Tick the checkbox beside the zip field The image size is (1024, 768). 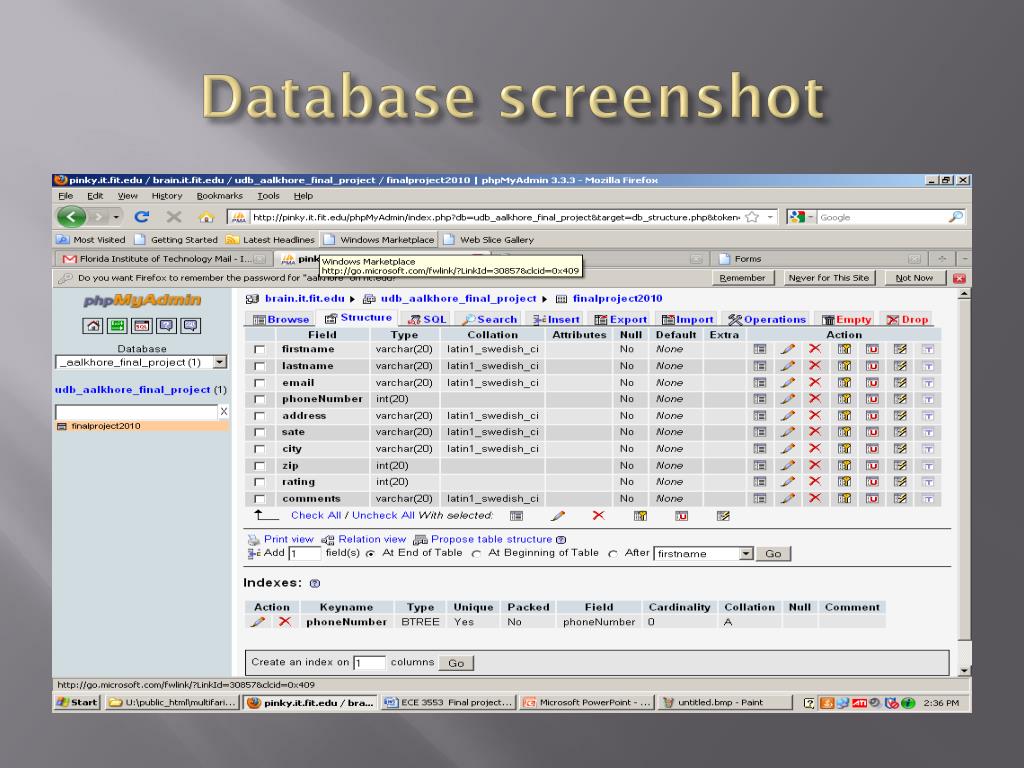(260, 466)
